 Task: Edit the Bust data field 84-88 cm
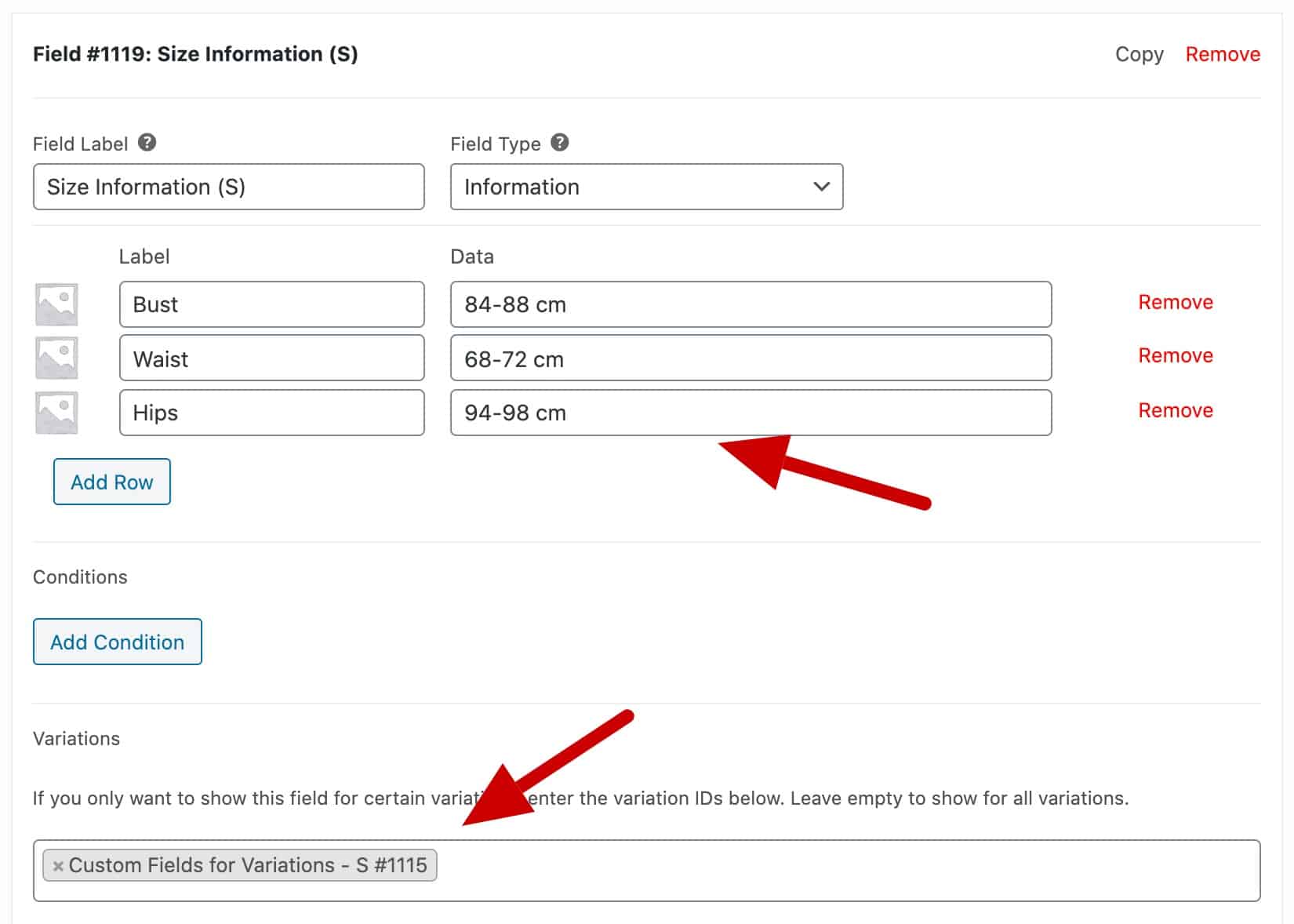click(x=751, y=304)
